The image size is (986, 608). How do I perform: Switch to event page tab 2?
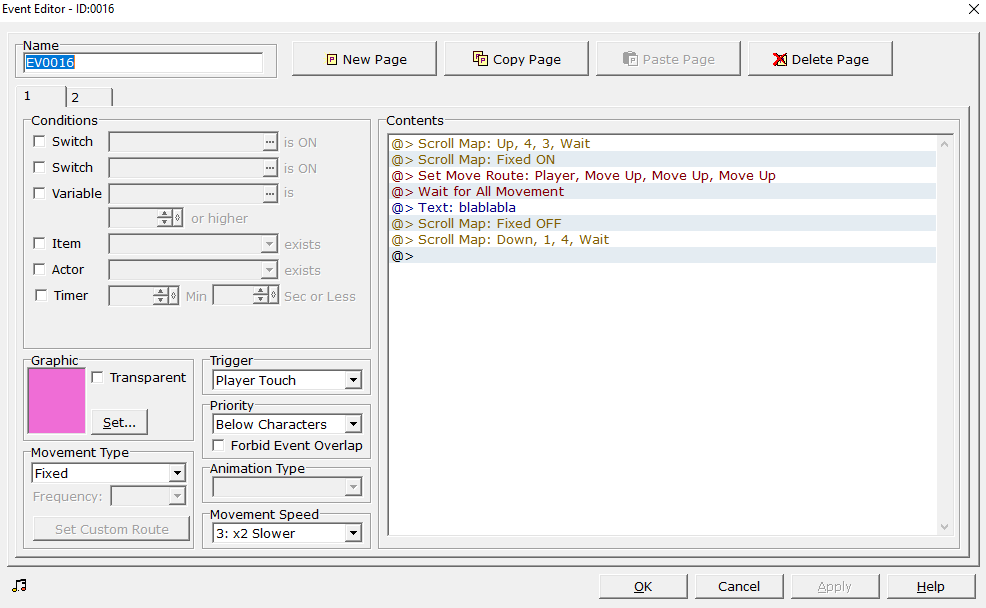coord(89,97)
